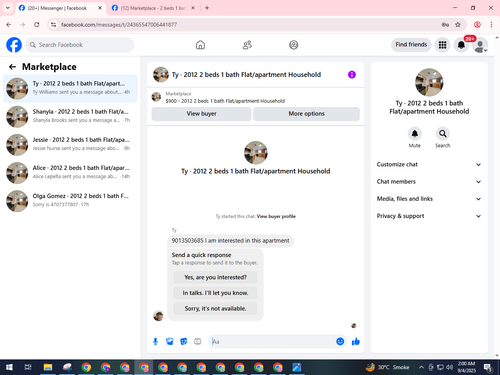This screenshot has width=500, height=375.
Task: Open Alice Lepella conversation in the list
Action: (70, 173)
